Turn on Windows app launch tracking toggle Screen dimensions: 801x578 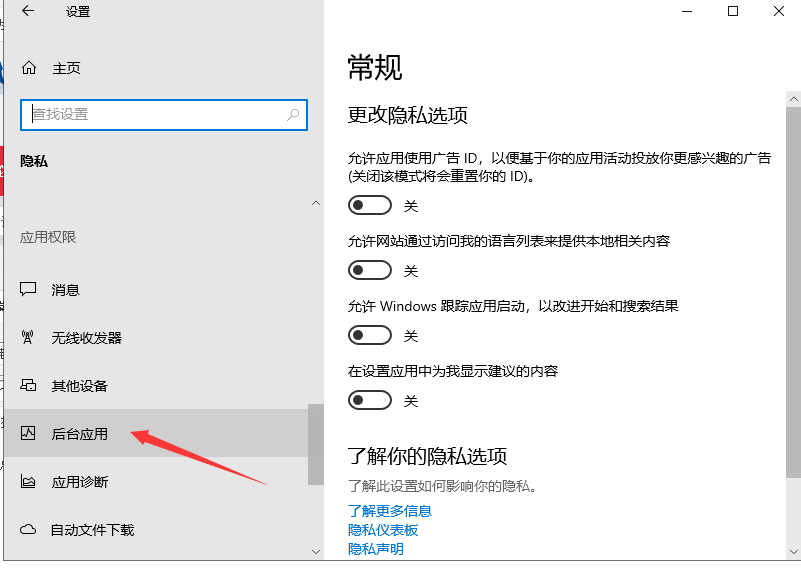tap(370, 335)
